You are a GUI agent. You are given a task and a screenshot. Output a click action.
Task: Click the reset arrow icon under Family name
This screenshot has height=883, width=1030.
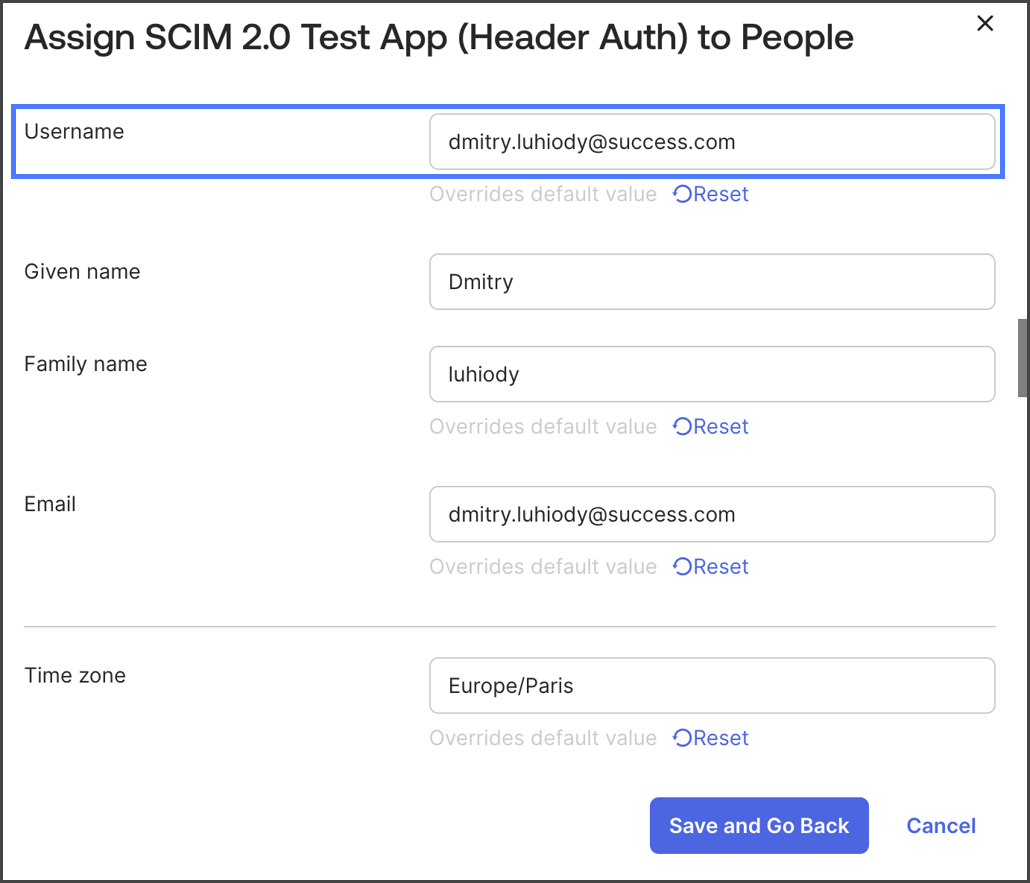tap(682, 427)
